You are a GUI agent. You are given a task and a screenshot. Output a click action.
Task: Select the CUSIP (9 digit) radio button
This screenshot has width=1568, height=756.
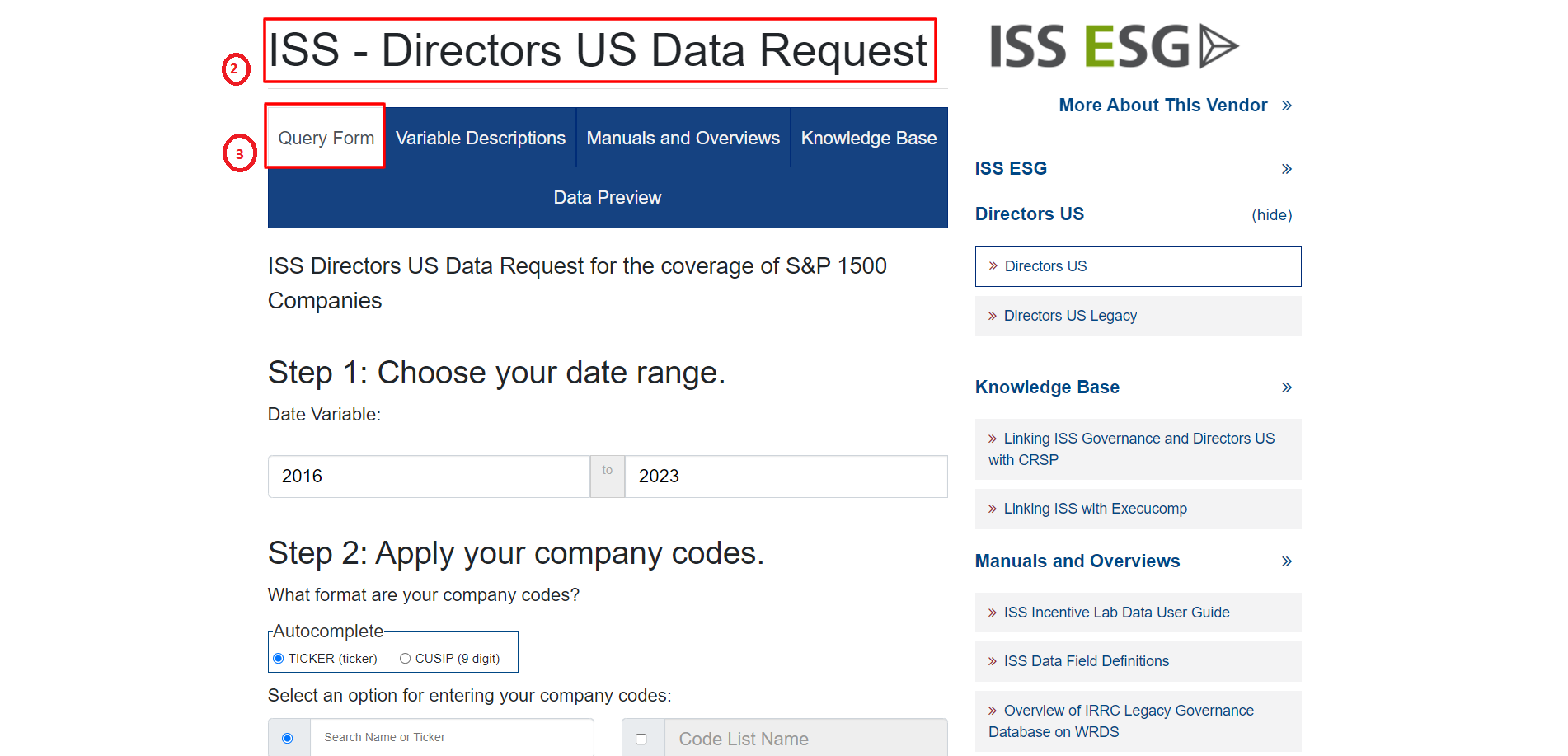pyautogui.click(x=405, y=659)
